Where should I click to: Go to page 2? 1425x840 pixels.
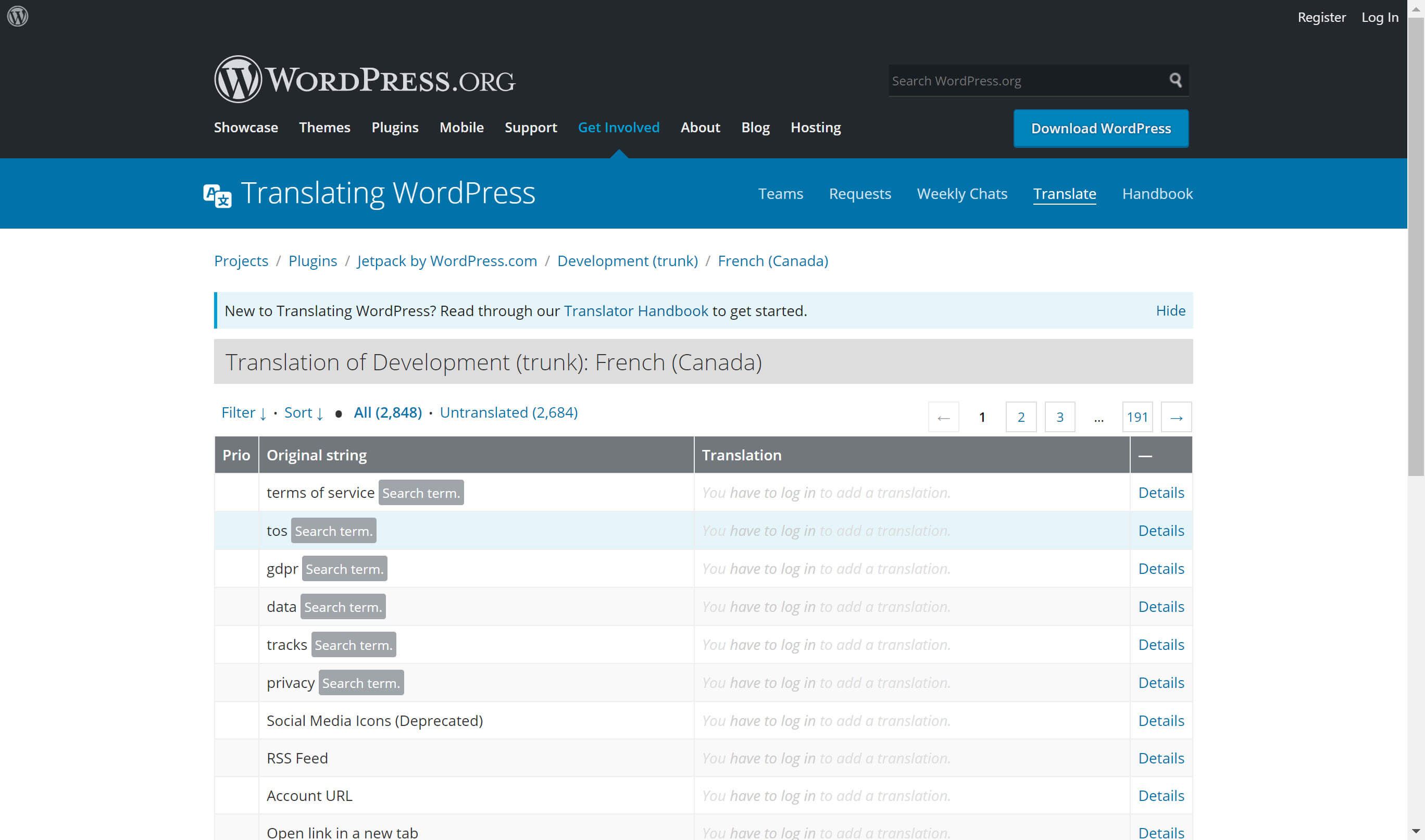pyautogui.click(x=1020, y=417)
